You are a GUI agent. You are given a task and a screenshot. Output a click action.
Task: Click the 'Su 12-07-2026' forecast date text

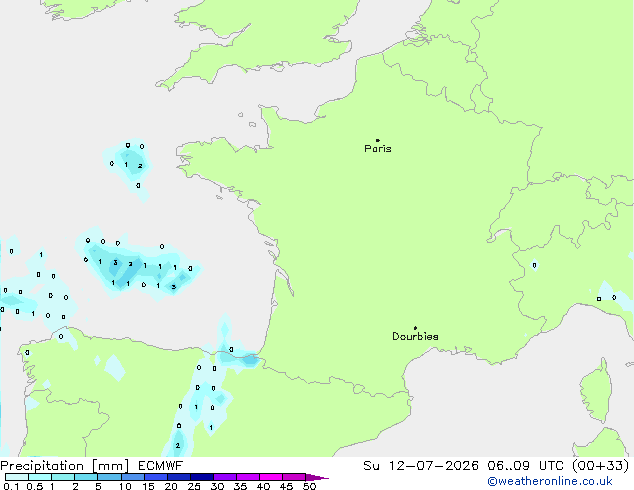421,466
